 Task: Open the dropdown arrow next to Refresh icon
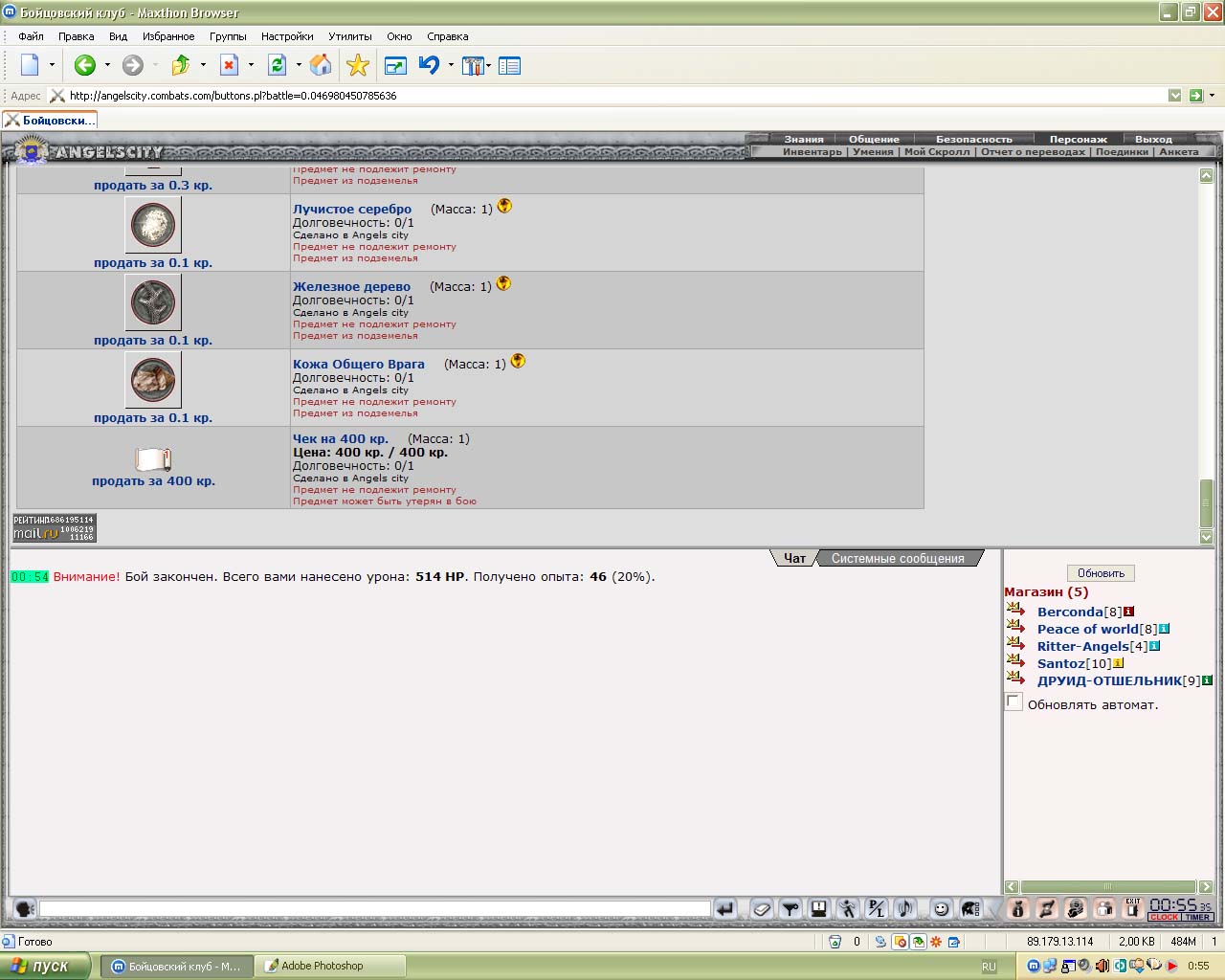[299, 65]
